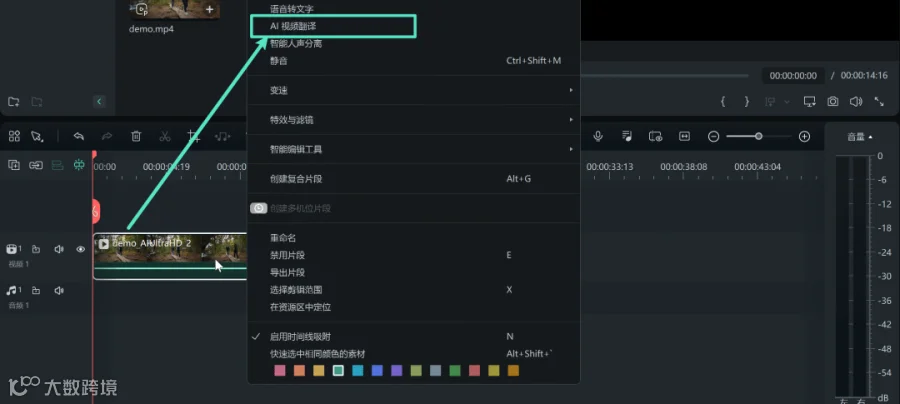The image size is (900, 404).
Task: Mute the 音频 1 audio track
Action: [59, 290]
